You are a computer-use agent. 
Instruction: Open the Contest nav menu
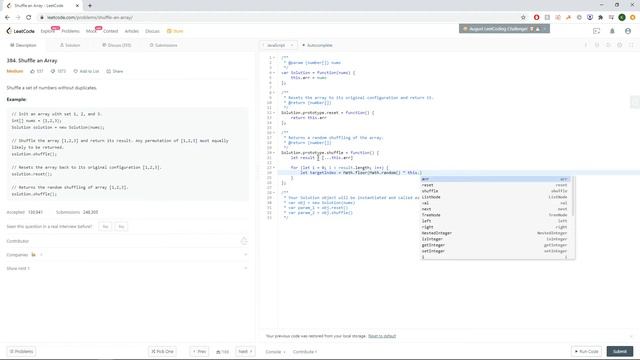coord(110,31)
